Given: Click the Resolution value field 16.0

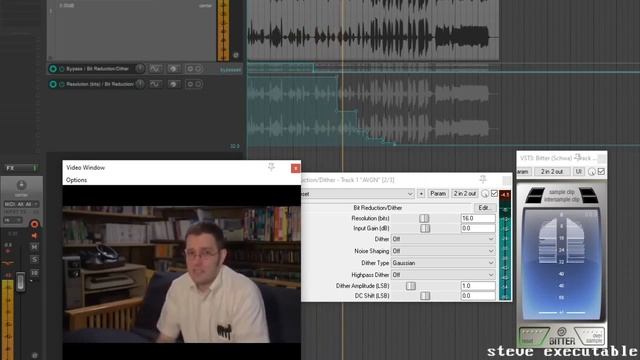Looking at the screenshot, I should (x=478, y=218).
